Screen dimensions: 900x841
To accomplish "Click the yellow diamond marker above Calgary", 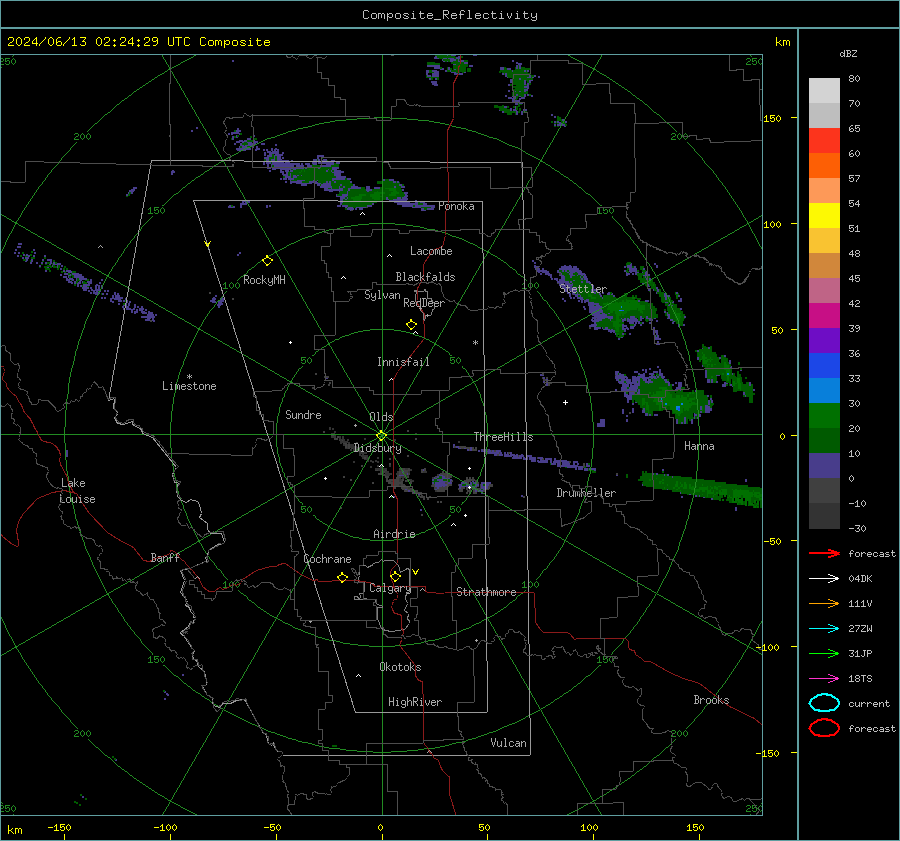I will (395, 576).
